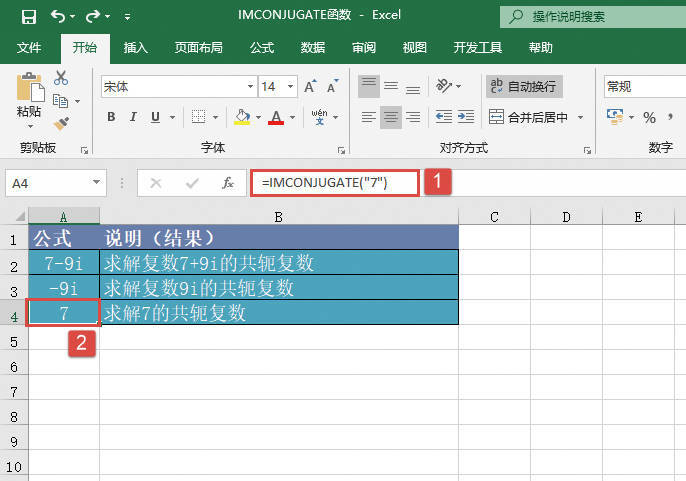The image size is (686, 481).
Task: Click the fill color bucket swatch
Action: [241, 117]
